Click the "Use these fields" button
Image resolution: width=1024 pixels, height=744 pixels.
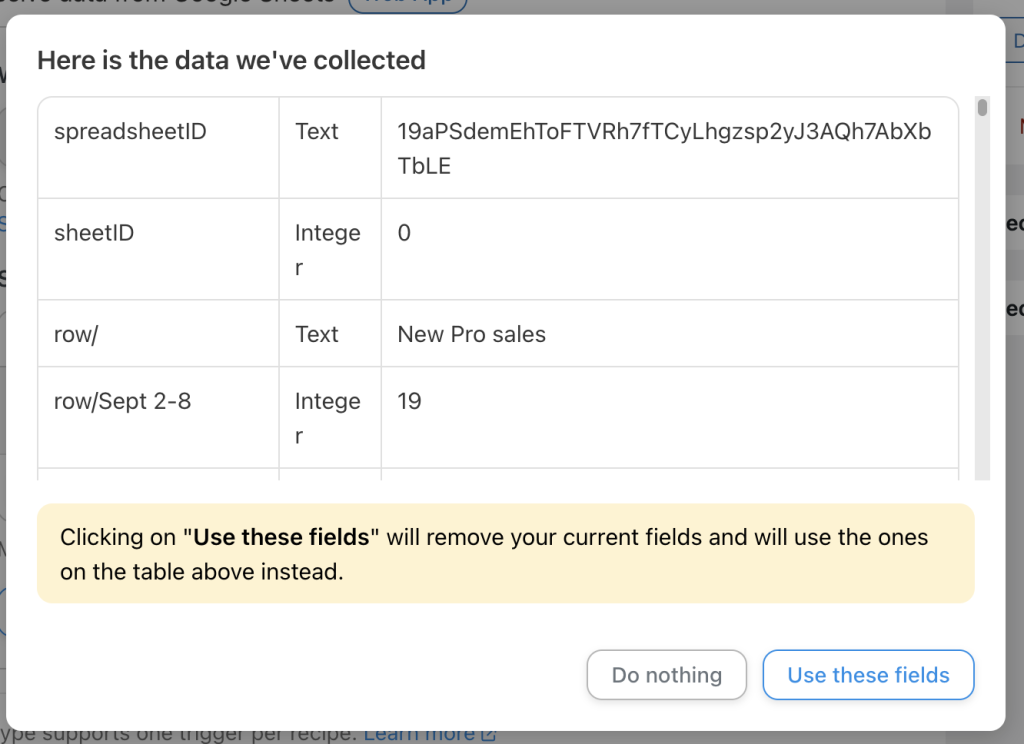[x=868, y=675]
